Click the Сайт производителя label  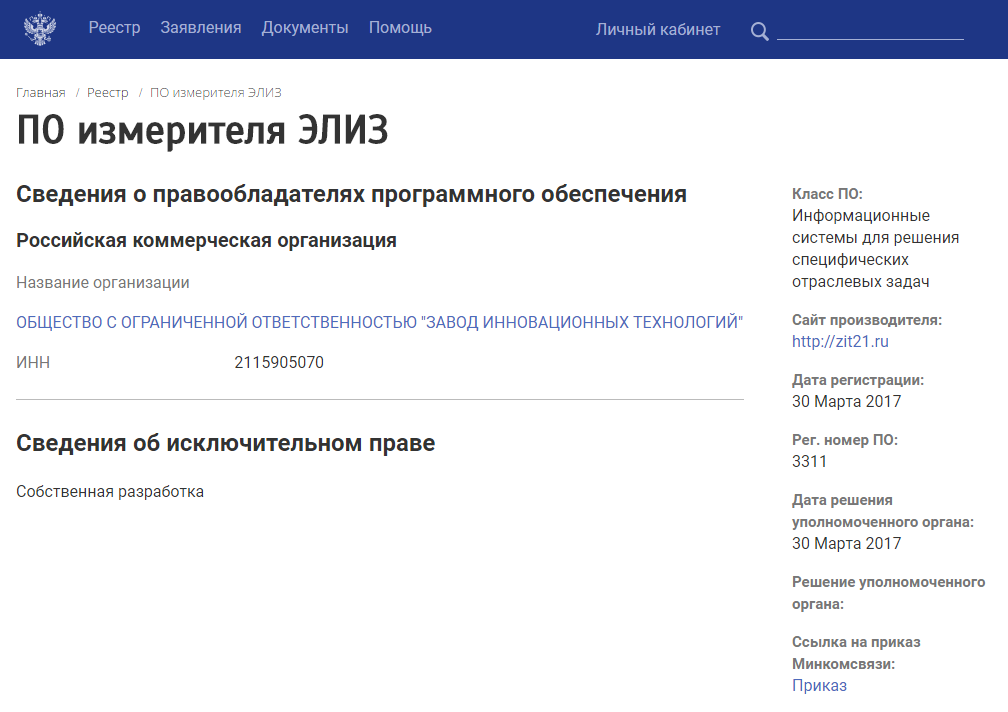867,320
